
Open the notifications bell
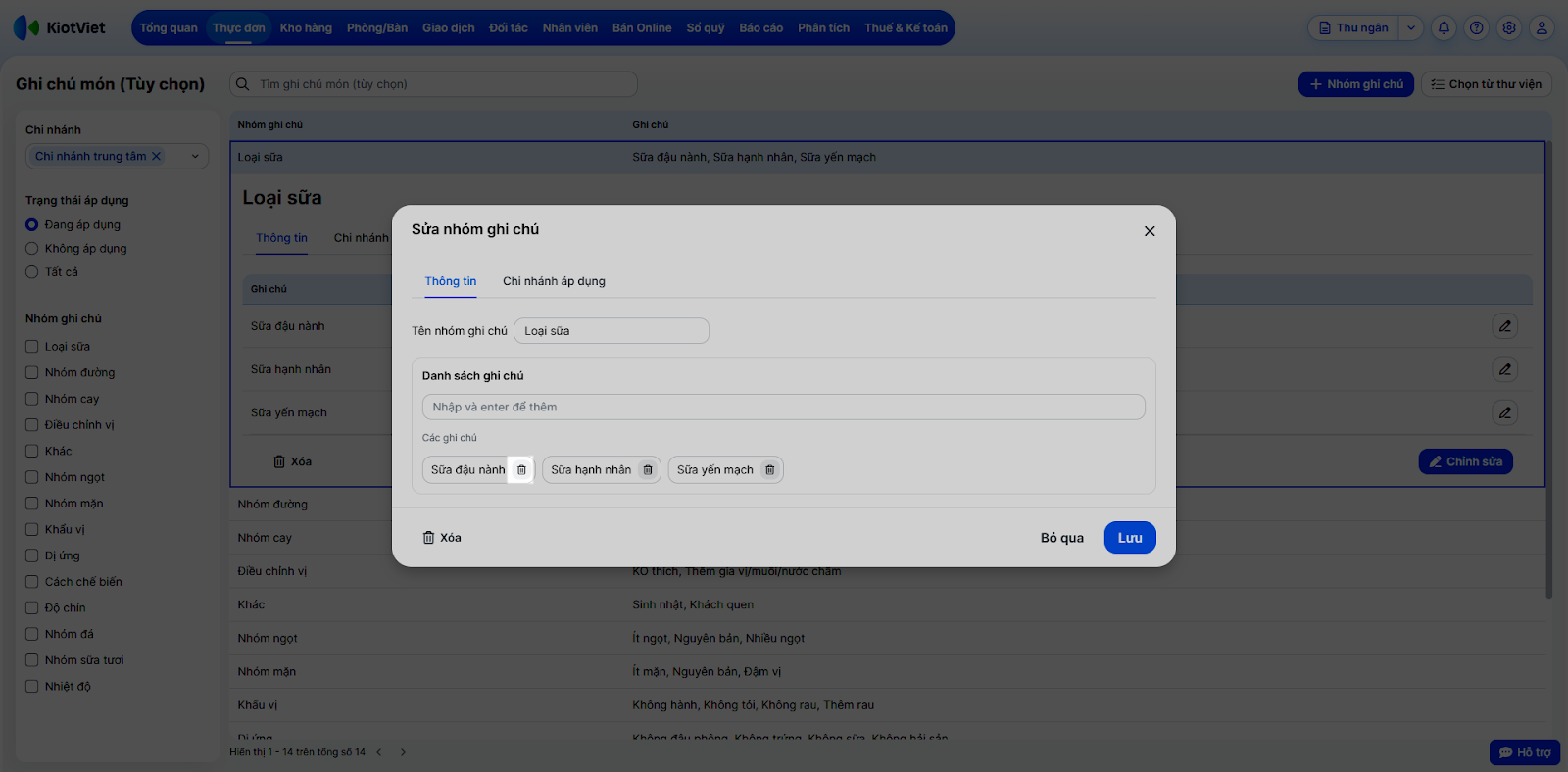(1444, 28)
